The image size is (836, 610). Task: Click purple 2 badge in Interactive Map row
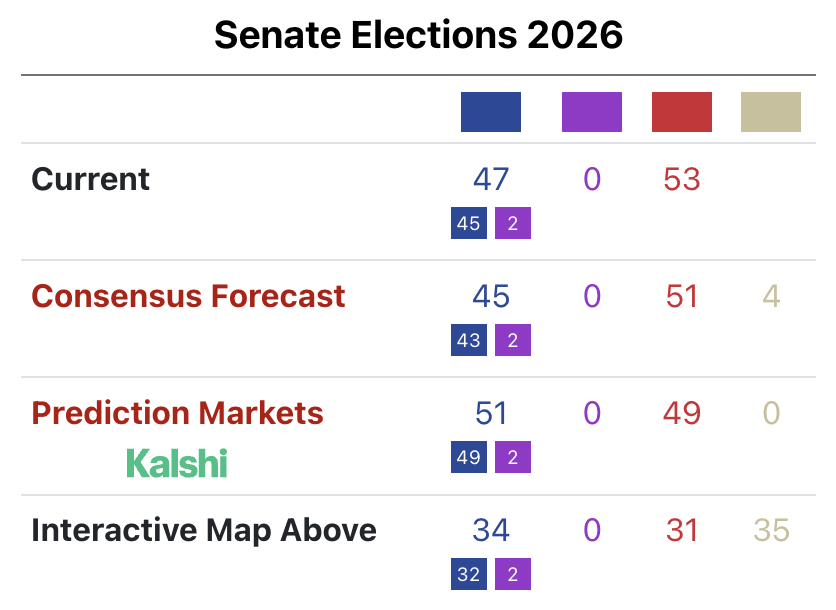tap(513, 574)
